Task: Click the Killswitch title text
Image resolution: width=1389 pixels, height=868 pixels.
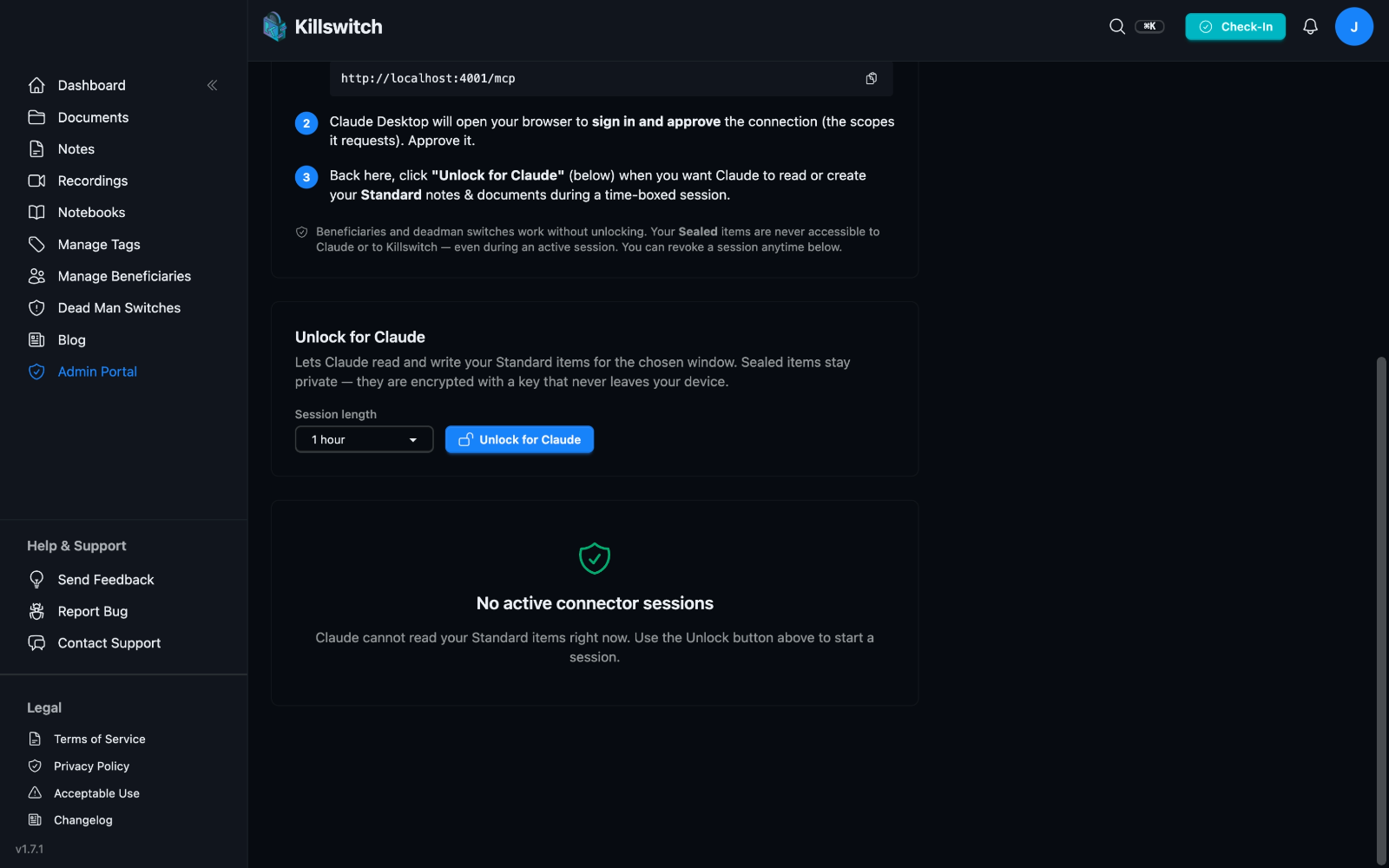Action: (x=339, y=26)
